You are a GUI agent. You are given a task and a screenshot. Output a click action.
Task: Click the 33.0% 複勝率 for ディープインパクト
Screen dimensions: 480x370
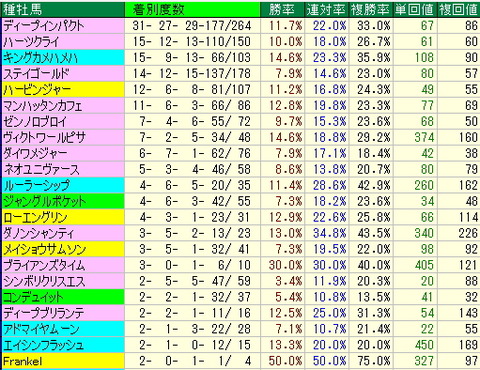(374, 26)
